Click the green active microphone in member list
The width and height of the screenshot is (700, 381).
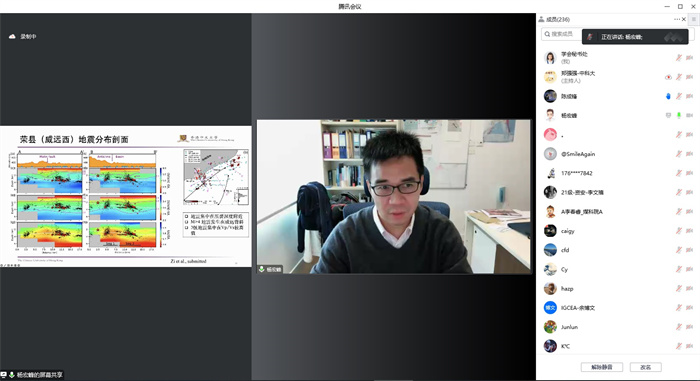point(679,115)
